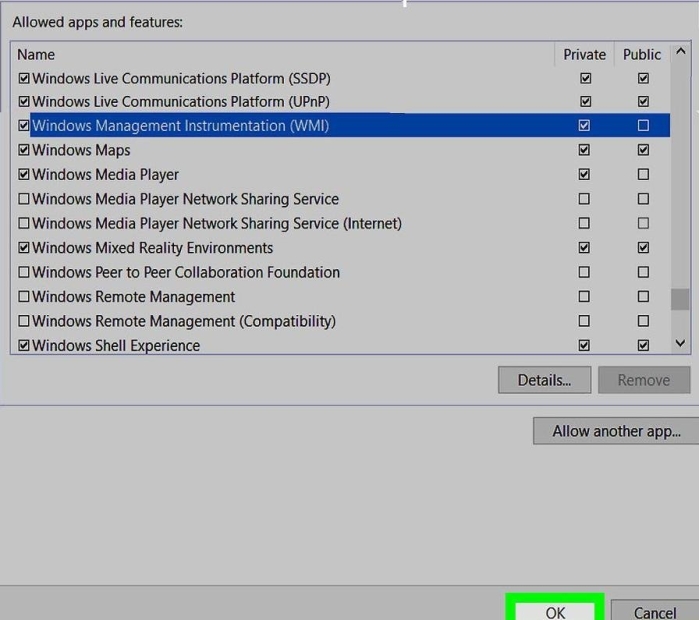Toggle Private checkbox for Windows Live Communications Platform (SSDP)

585,79
